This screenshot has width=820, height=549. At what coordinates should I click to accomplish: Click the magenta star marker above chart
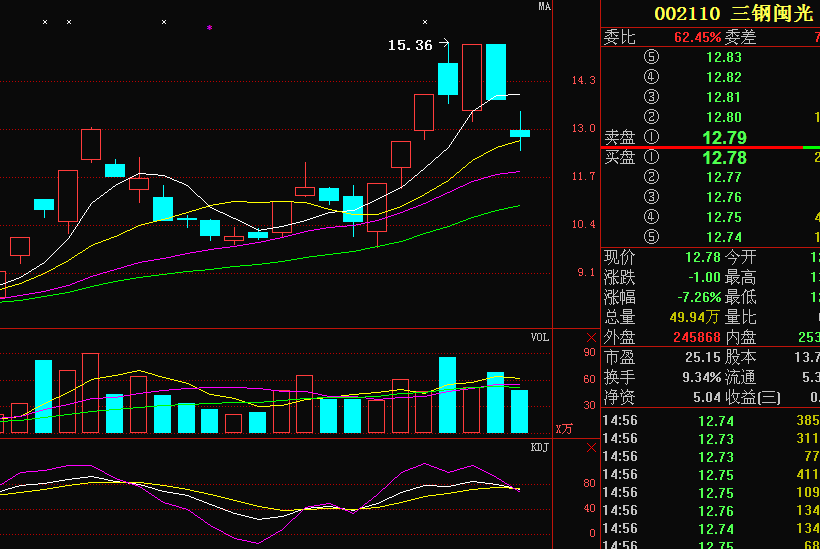click(x=209, y=27)
